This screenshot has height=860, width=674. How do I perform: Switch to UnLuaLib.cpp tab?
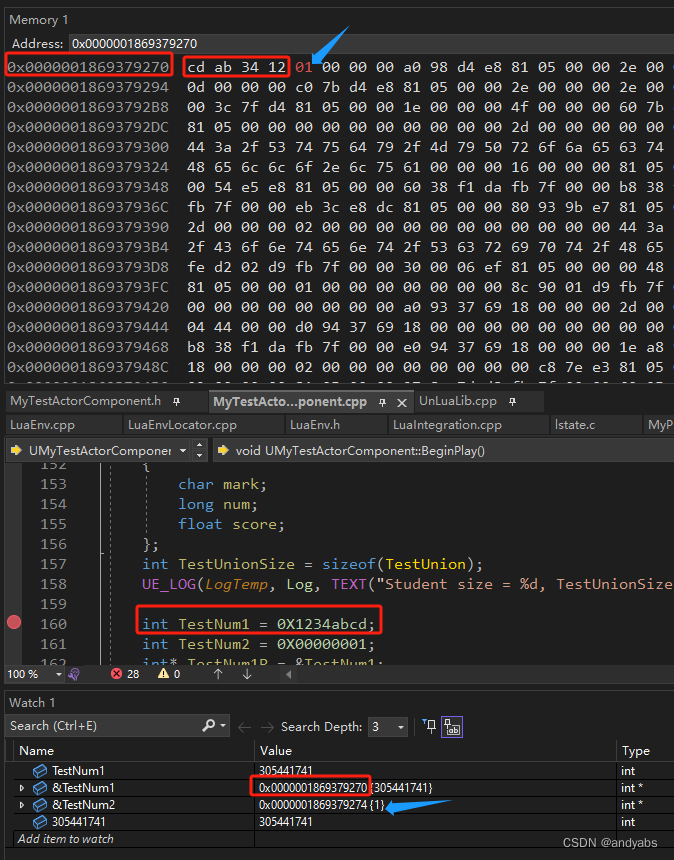[x=458, y=401]
